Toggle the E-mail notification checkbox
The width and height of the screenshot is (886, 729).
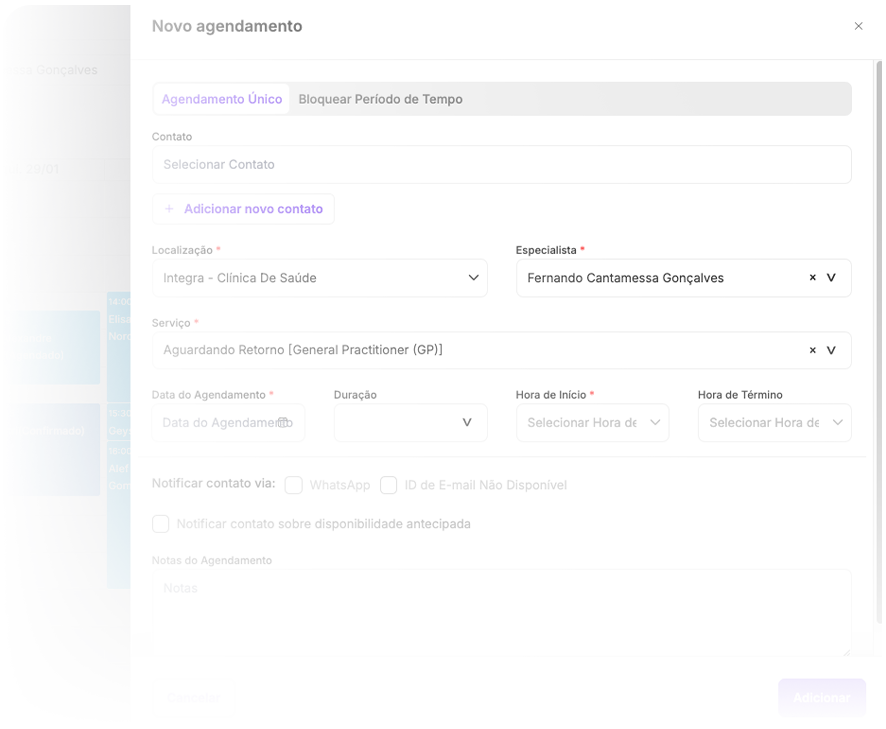pos(389,485)
